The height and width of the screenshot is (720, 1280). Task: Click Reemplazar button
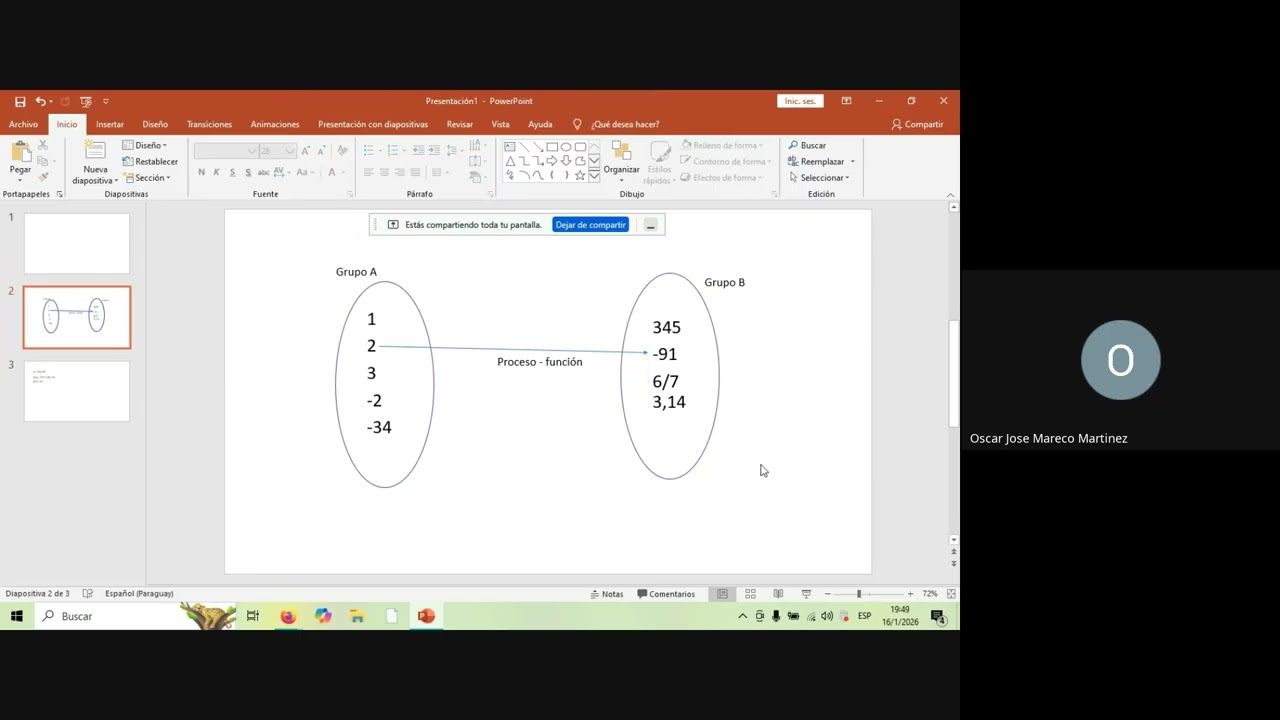(816, 161)
